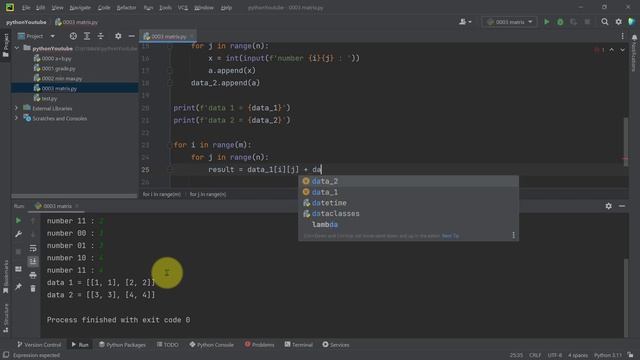Clear all Run console output with trash icon
The width and height of the screenshot is (640, 360).
pos(33,289)
